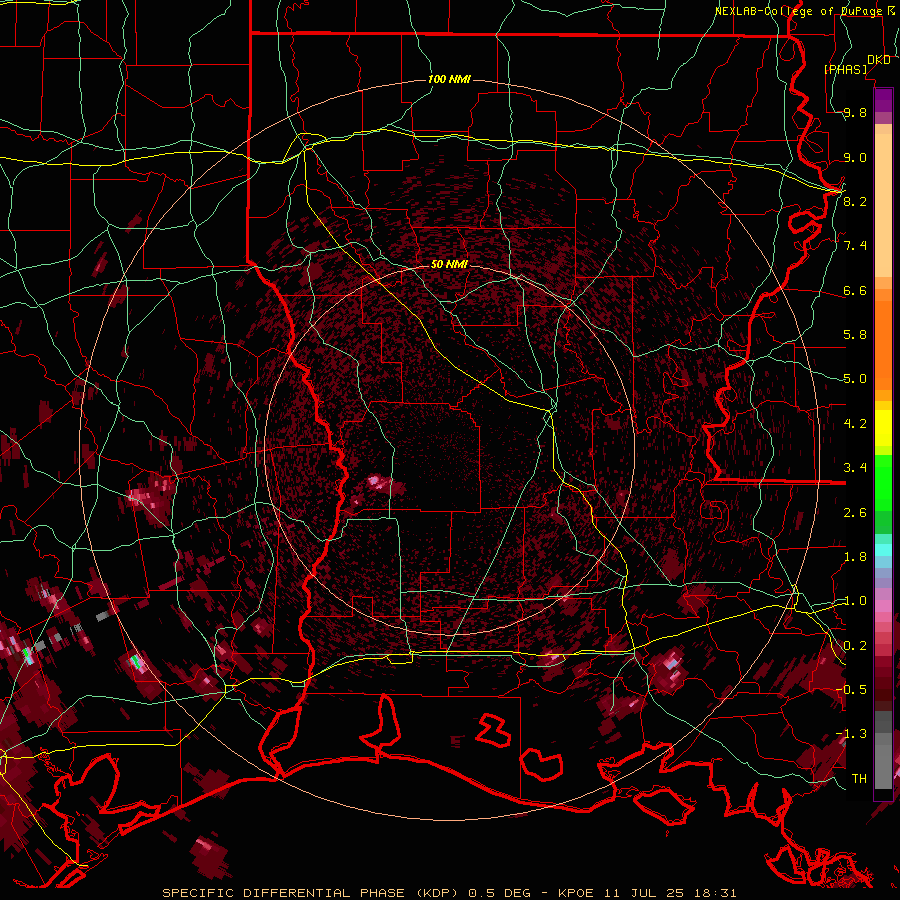The image size is (900, 900).
Task: Click the DKD label above the color scale
Action: [x=879, y=60]
